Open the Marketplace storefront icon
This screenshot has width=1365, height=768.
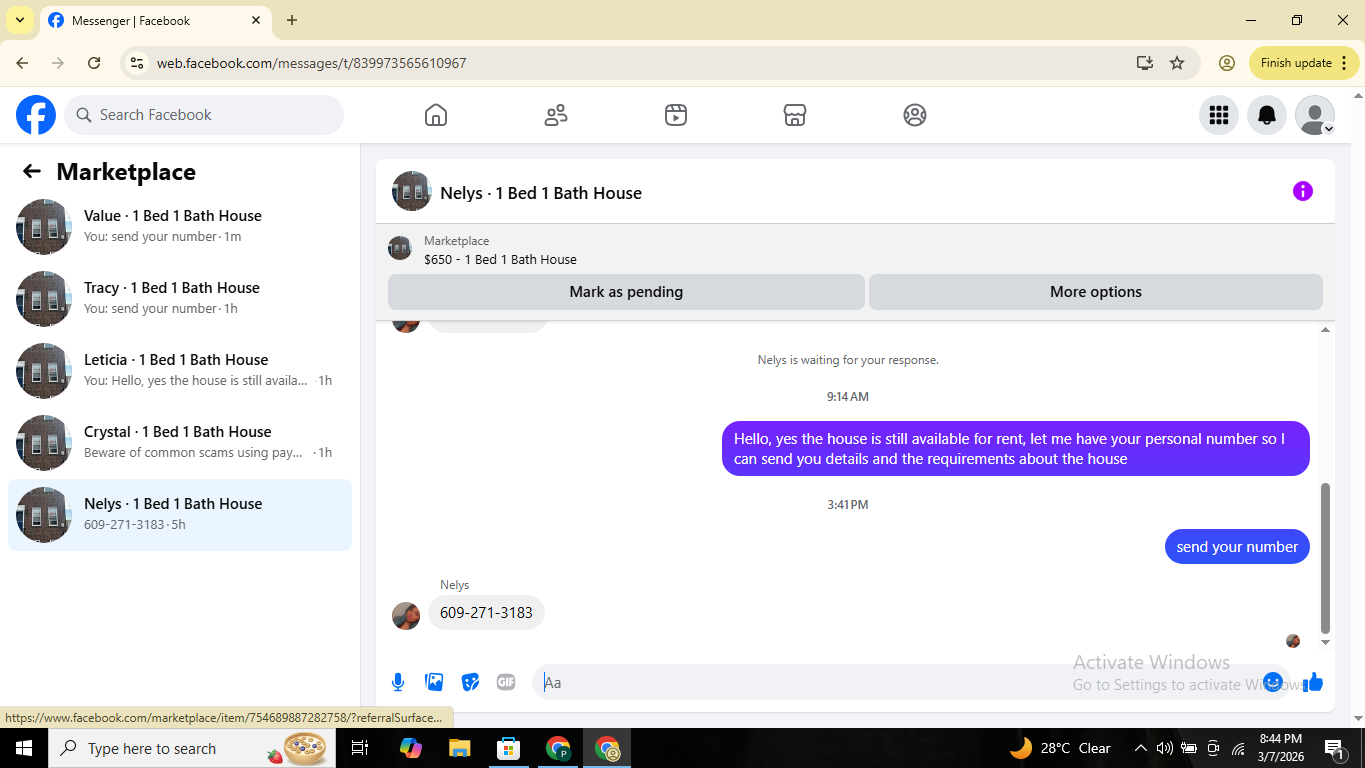pyautogui.click(x=795, y=115)
